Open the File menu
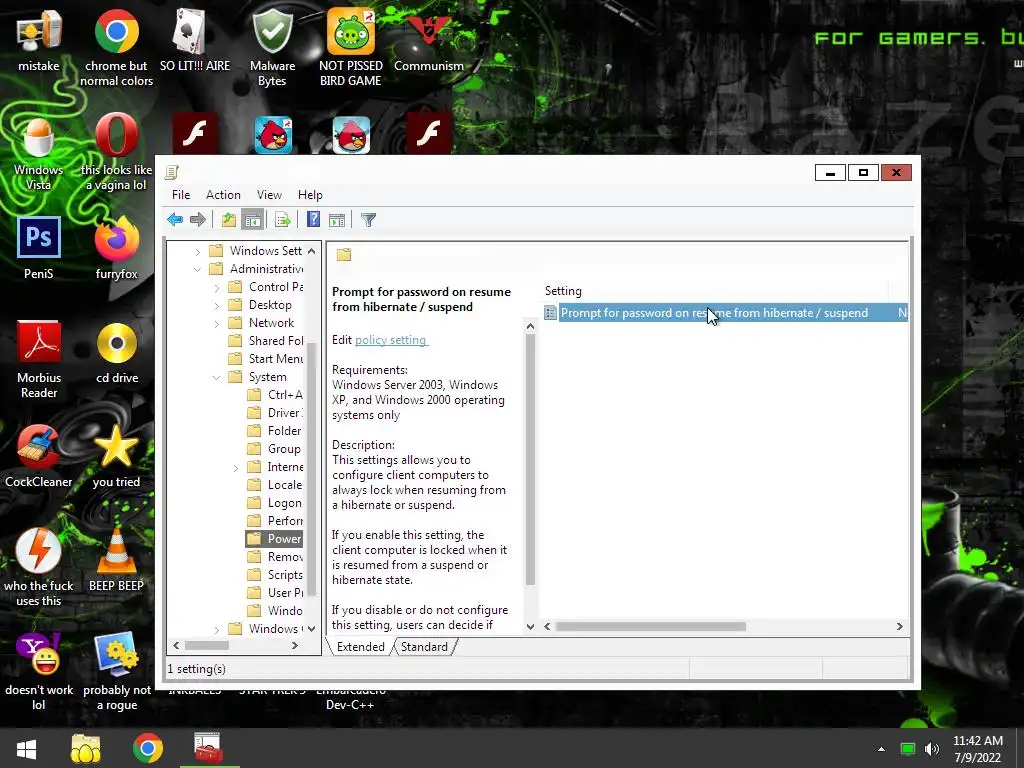Screen dimensions: 1024x768 [x=181, y=195]
